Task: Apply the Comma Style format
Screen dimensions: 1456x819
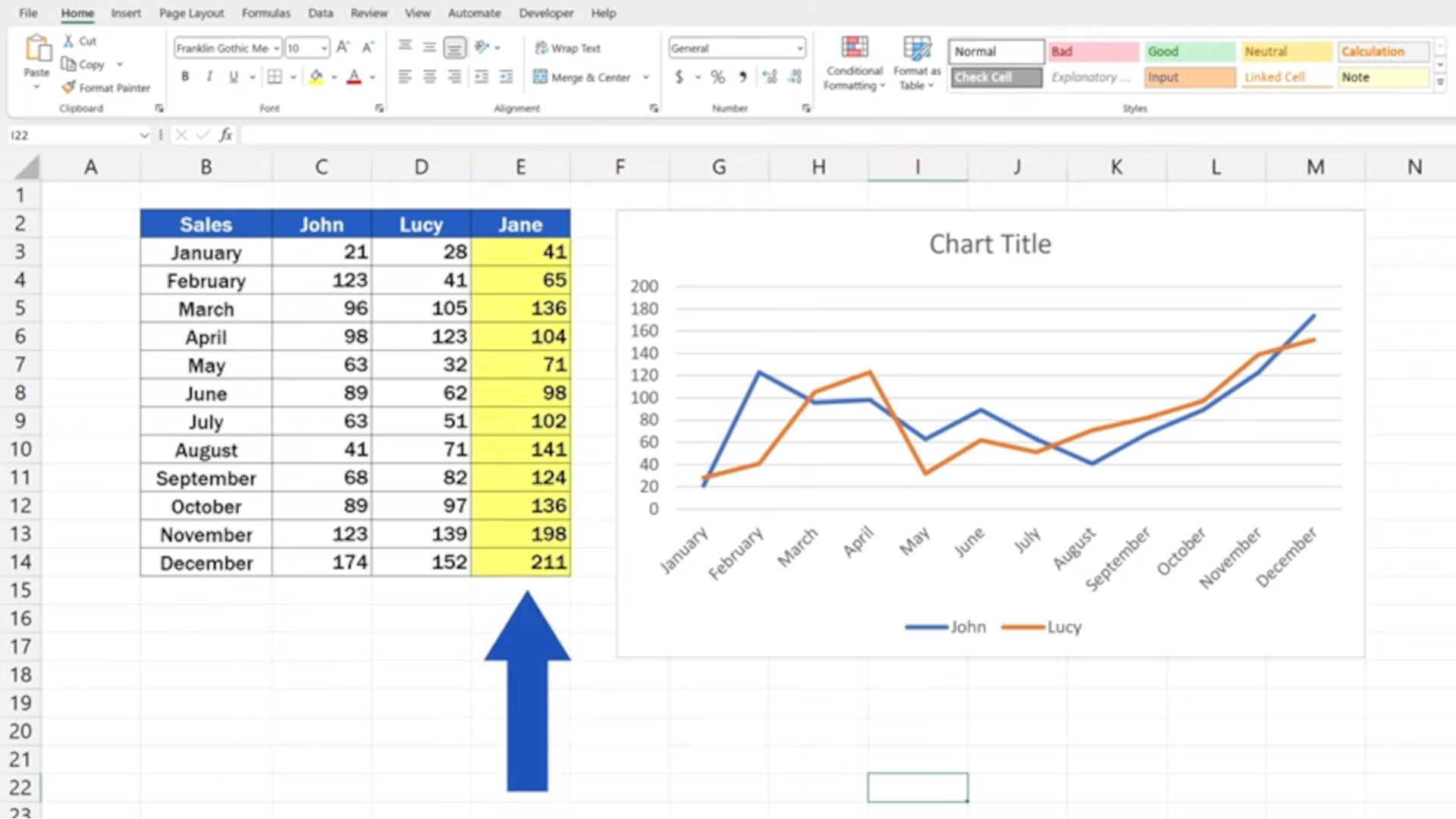Action: click(742, 77)
